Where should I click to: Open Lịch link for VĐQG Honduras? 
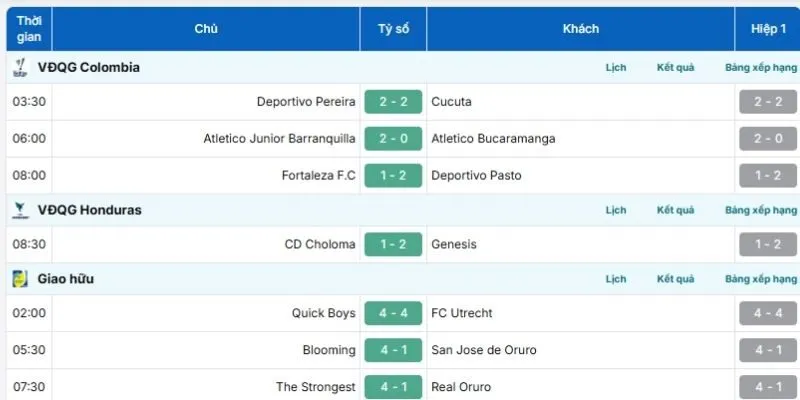[616, 210]
